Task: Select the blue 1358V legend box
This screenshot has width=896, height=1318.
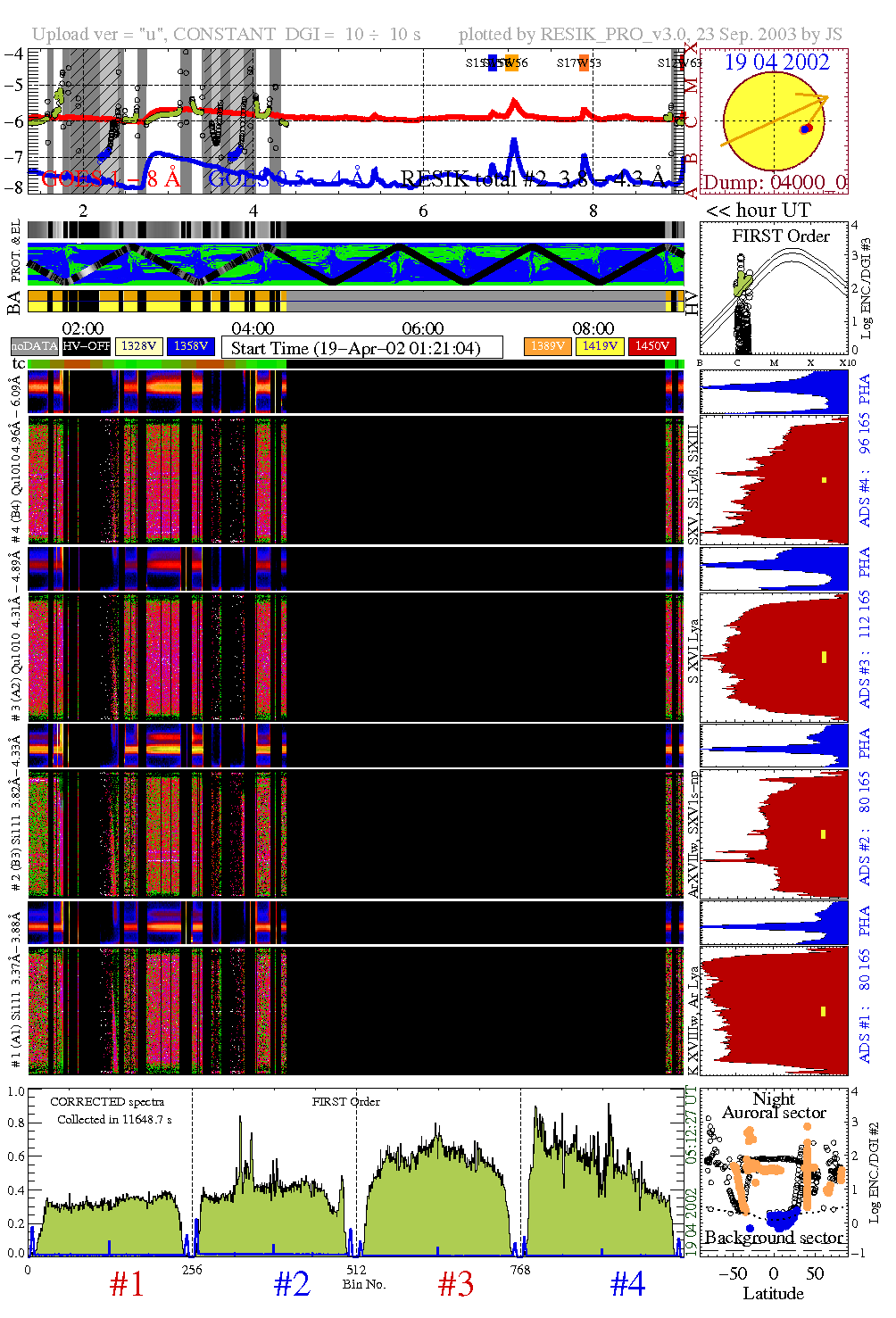Action: tap(191, 346)
